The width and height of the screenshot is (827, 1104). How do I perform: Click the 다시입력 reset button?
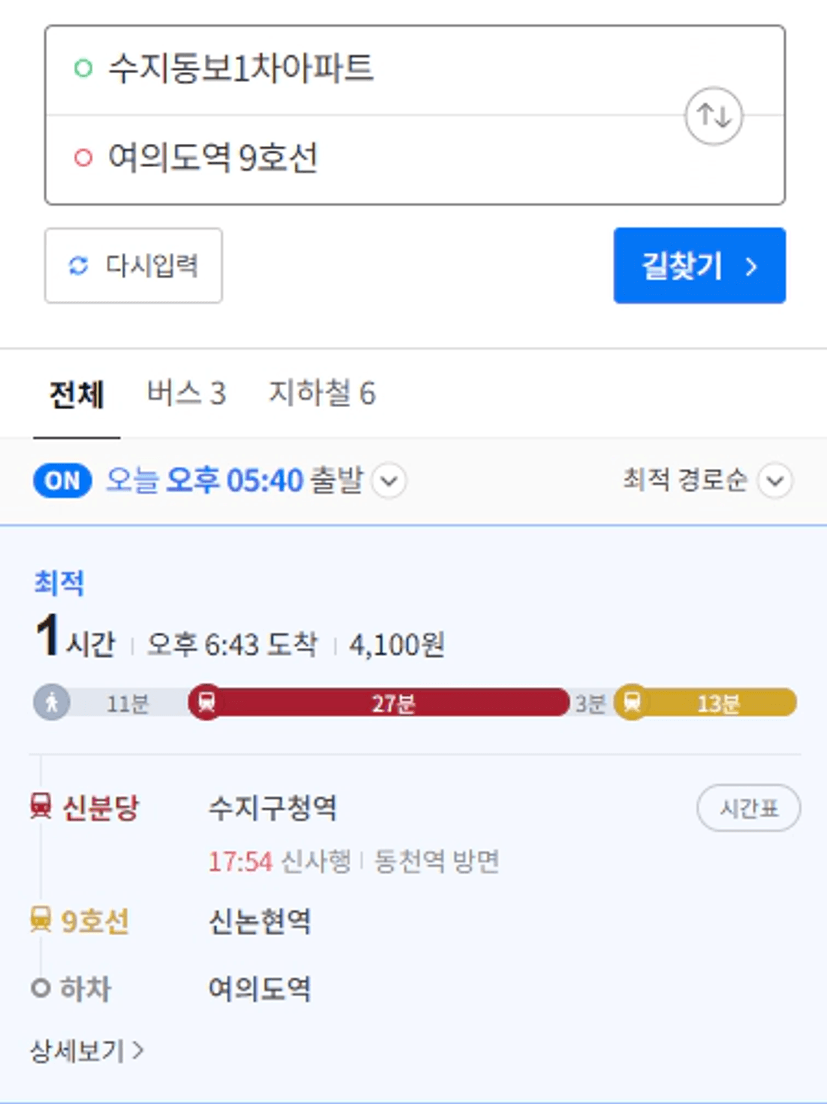coord(134,265)
